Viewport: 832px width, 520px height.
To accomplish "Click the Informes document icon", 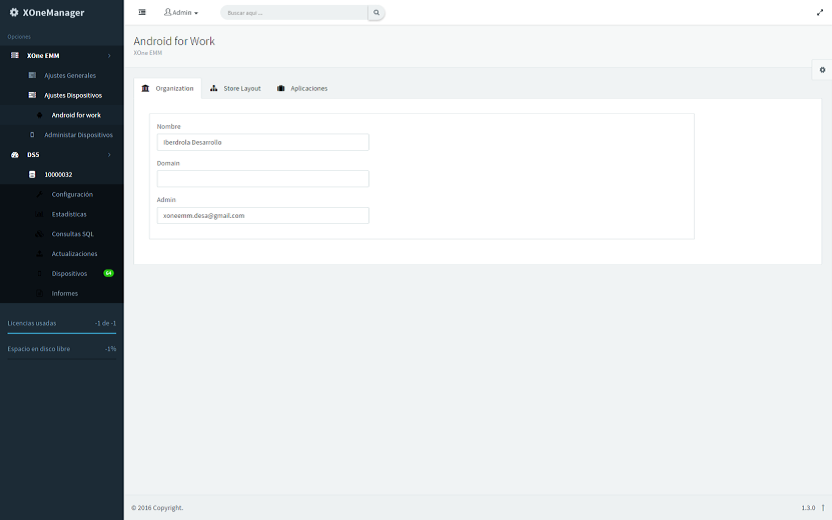I will [x=39, y=293].
